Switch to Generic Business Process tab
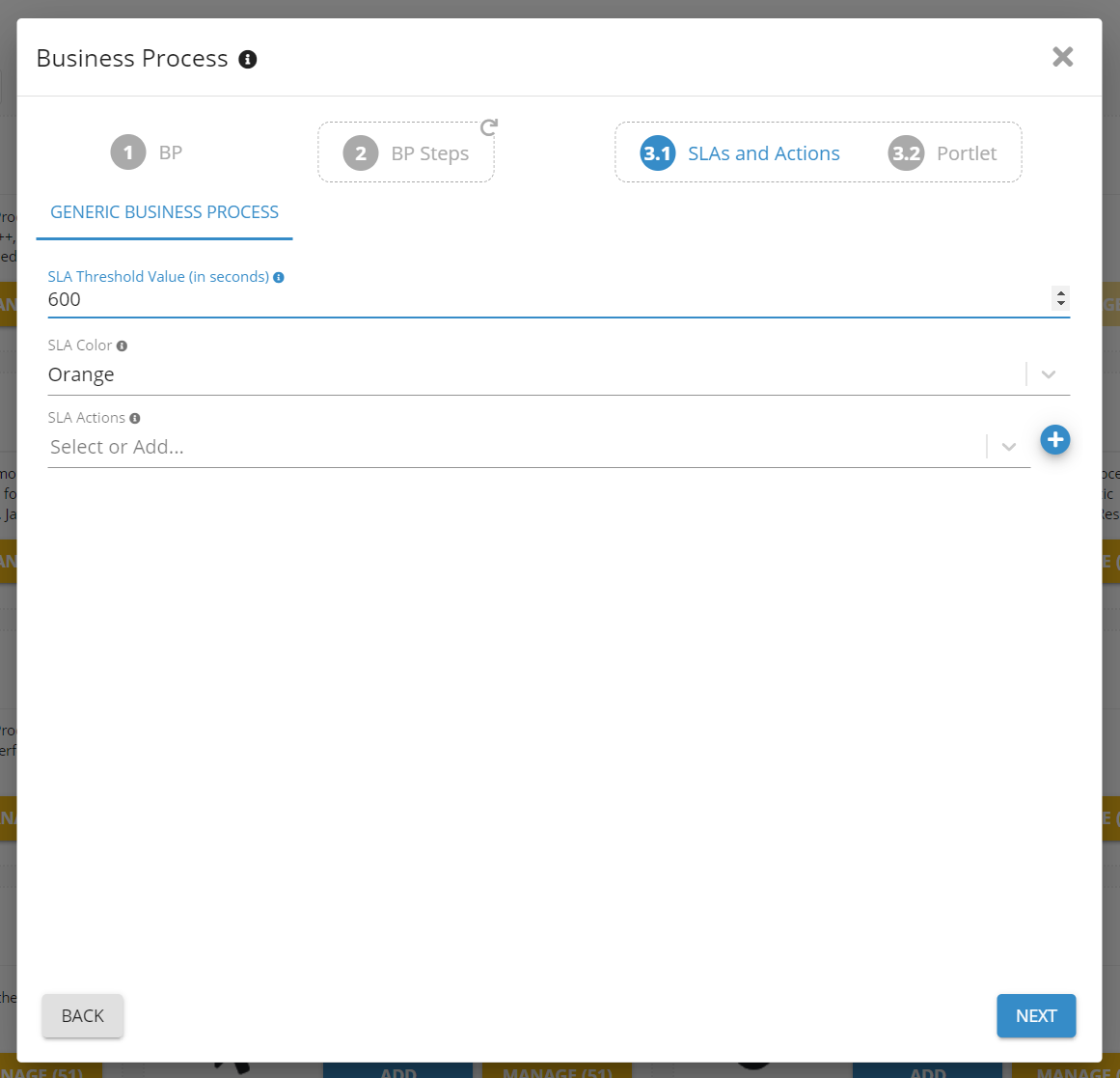This screenshot has width=1120, height=1078. click(x=164, y=212)
